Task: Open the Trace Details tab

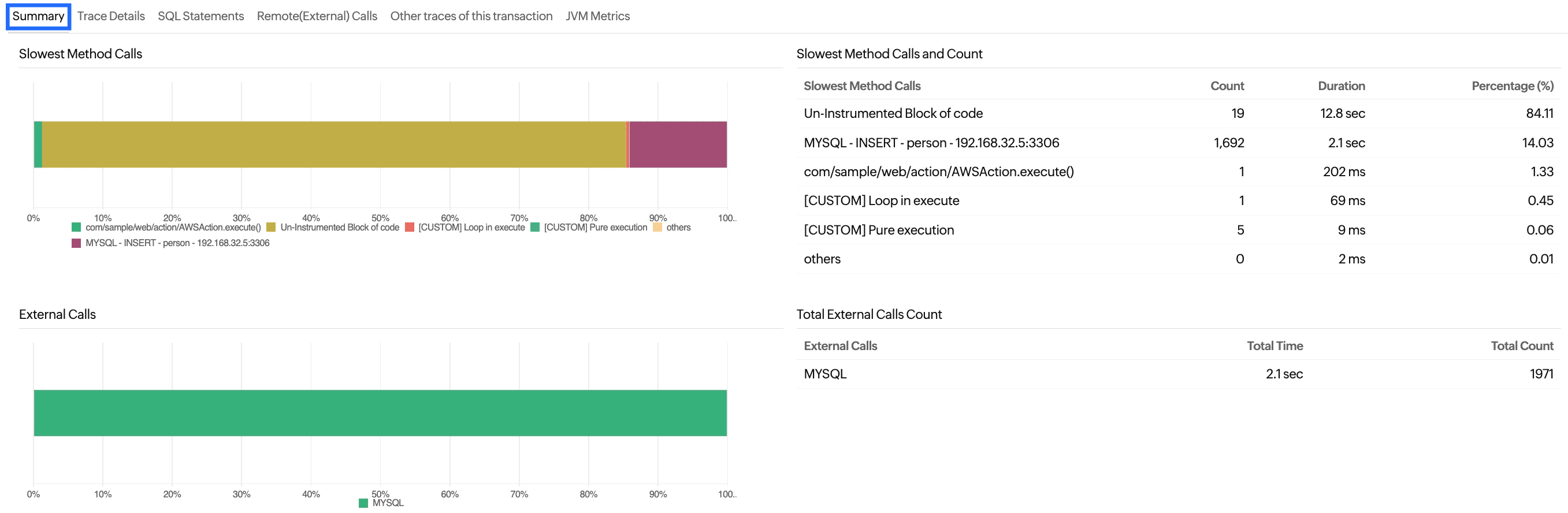Action: click(x=111, y=16)
